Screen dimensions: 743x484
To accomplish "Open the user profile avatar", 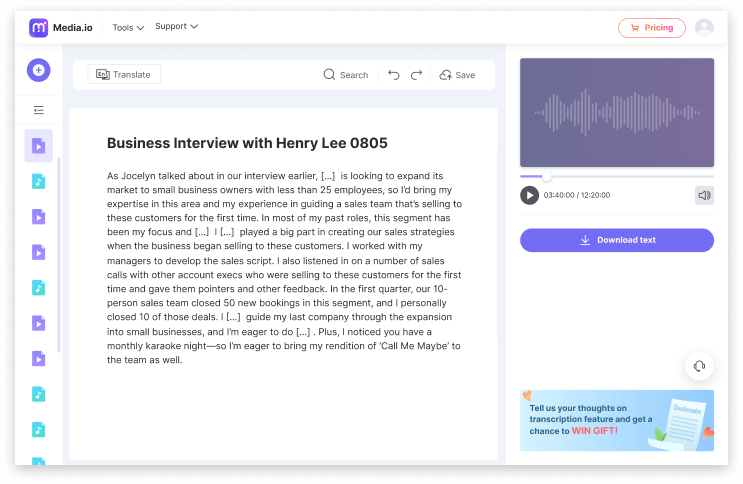I will pyautogui.click(x=704, y=27).
